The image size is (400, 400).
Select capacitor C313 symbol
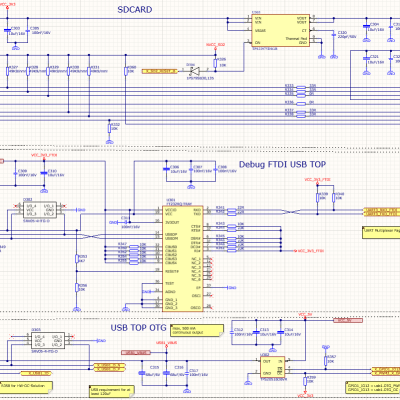256,332
